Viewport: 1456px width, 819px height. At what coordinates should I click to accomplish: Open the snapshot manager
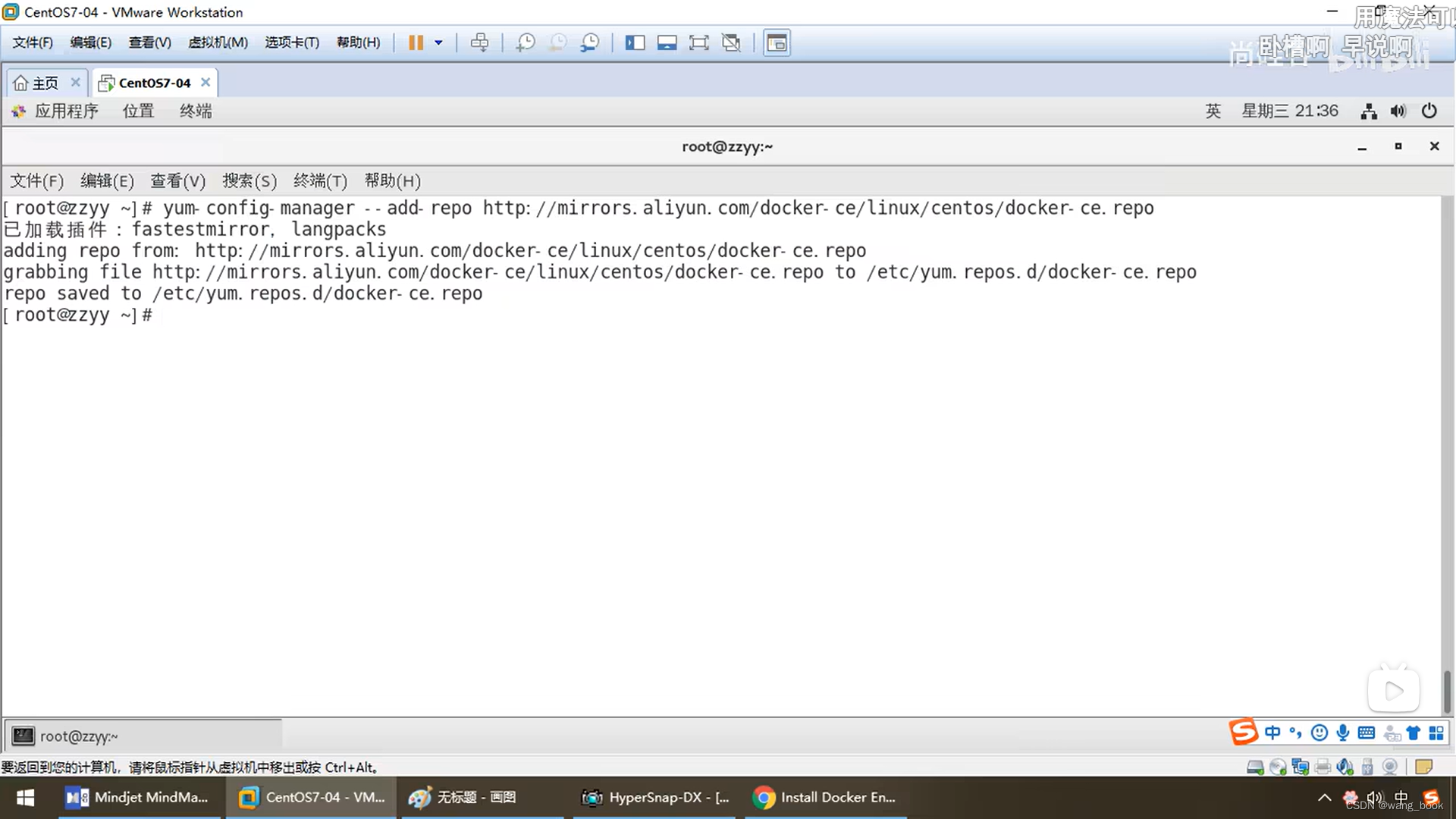(589, 42)
